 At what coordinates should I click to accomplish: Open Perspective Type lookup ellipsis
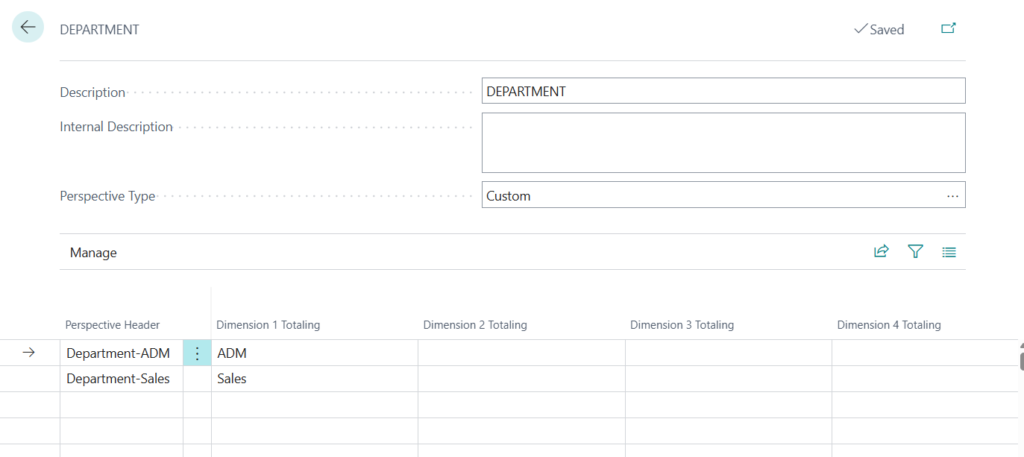tap(952, 196)
